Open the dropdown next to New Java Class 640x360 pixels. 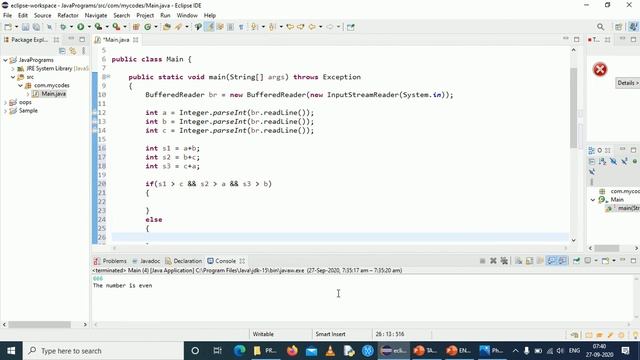point(156,27)
